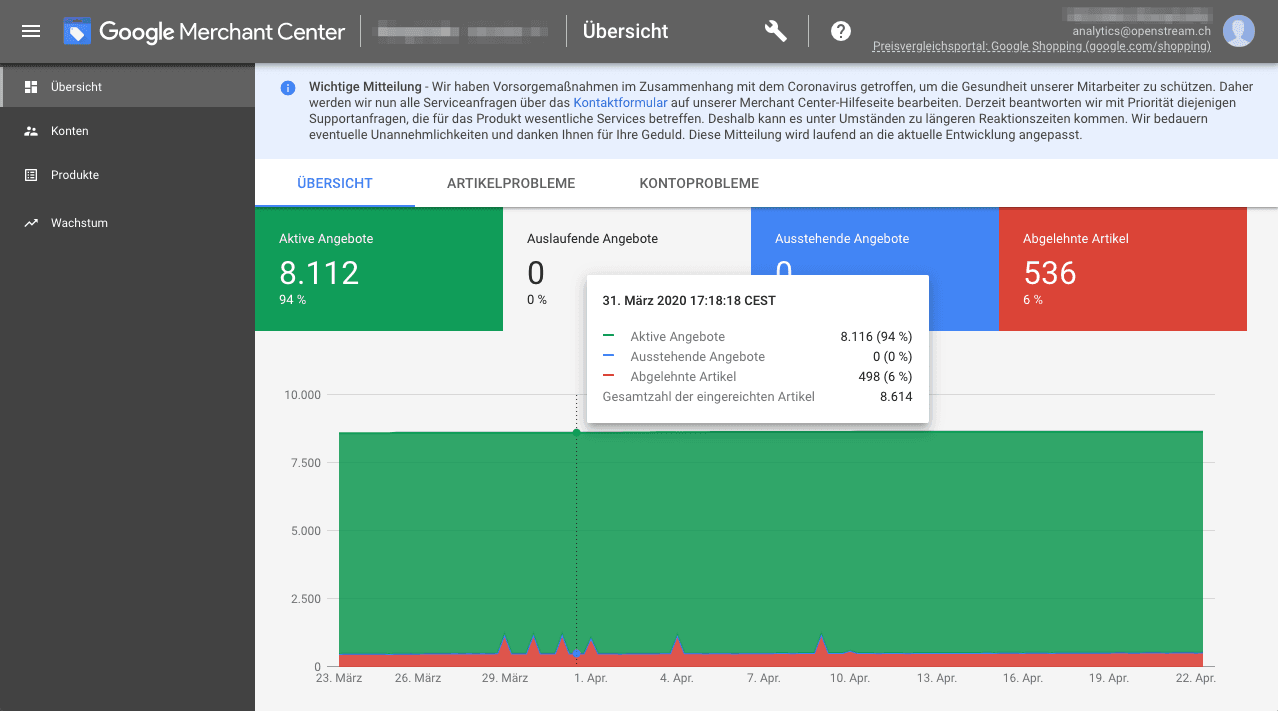Click the Wachstum trend arrow icon
The image size is (1278, 711).
[31, 223]
